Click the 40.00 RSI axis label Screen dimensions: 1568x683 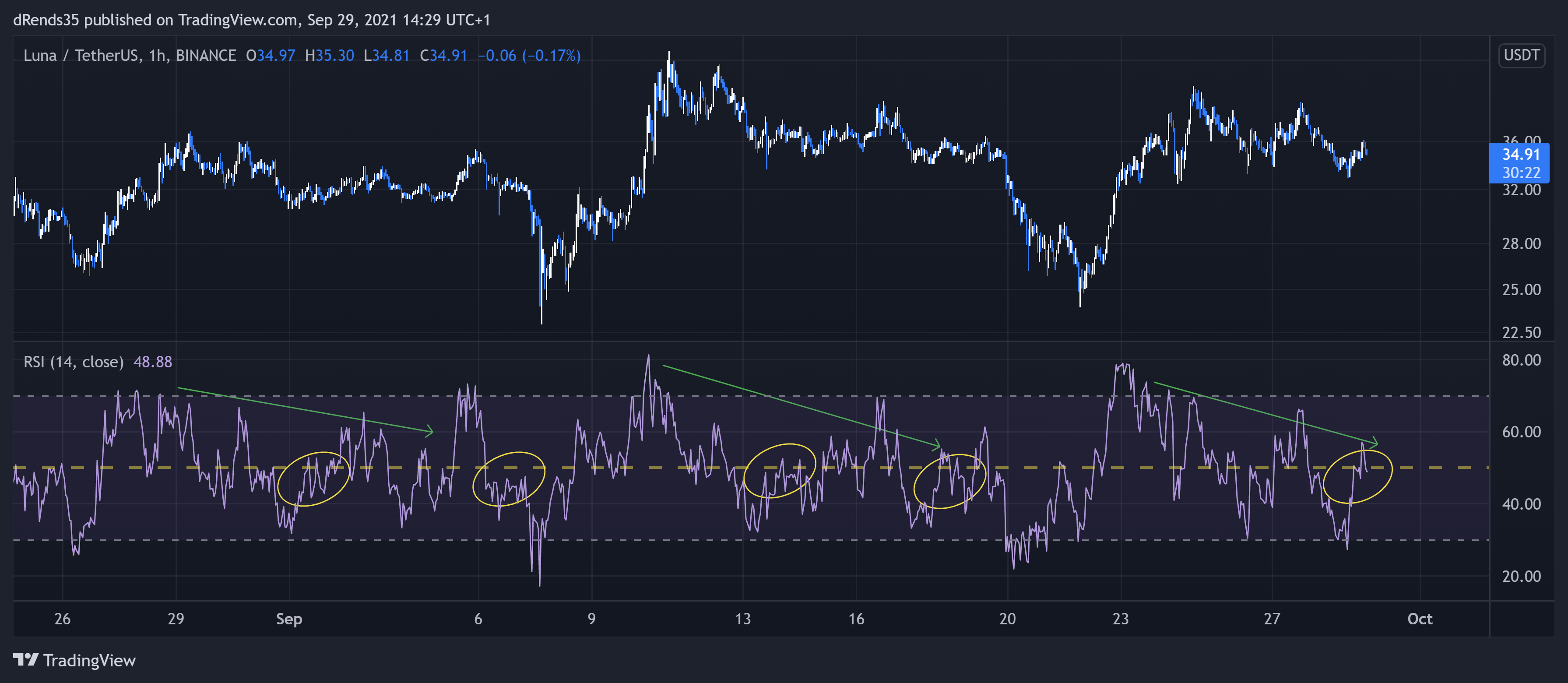[1521, 504]
